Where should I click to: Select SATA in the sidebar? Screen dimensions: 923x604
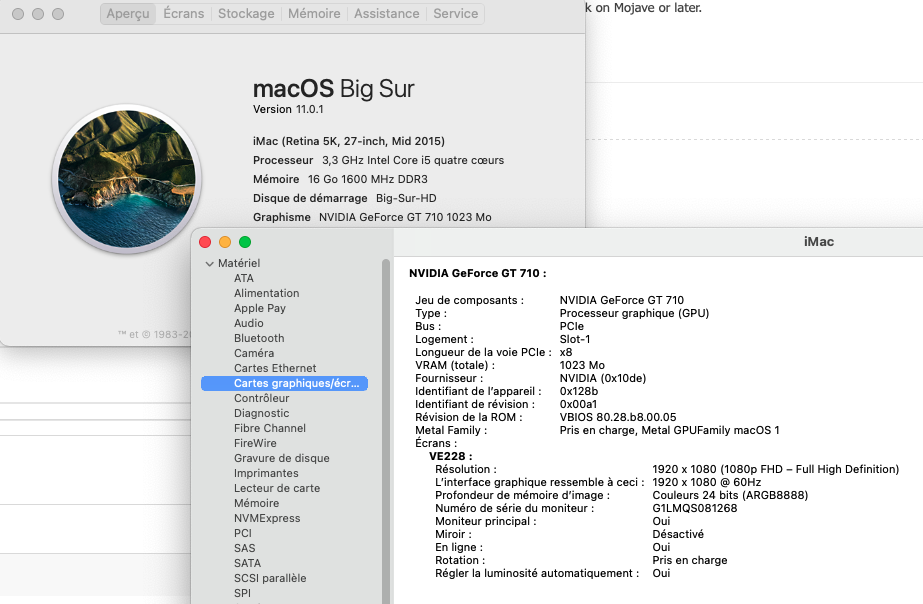[x=247, y=563]
